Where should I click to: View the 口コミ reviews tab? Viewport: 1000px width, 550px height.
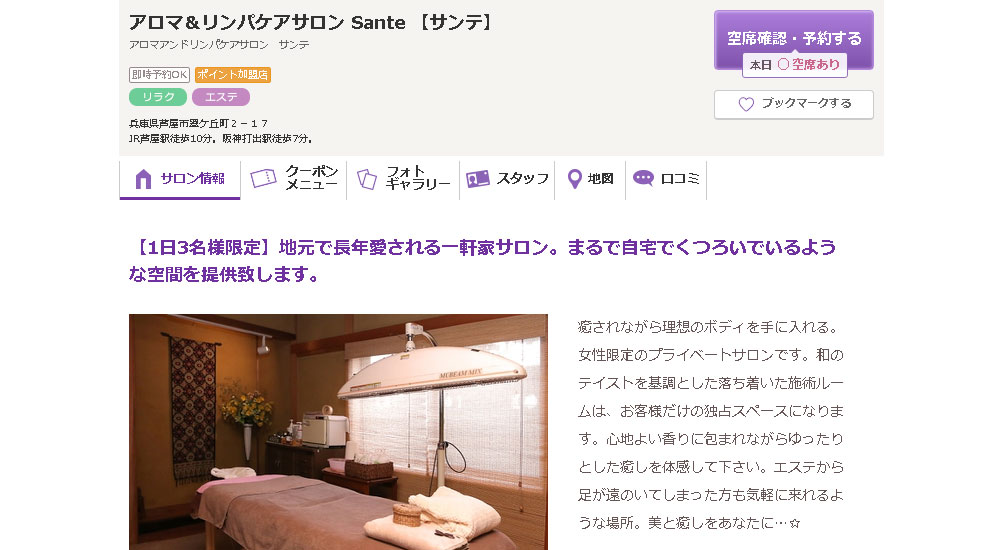click(x=666, y=178)
